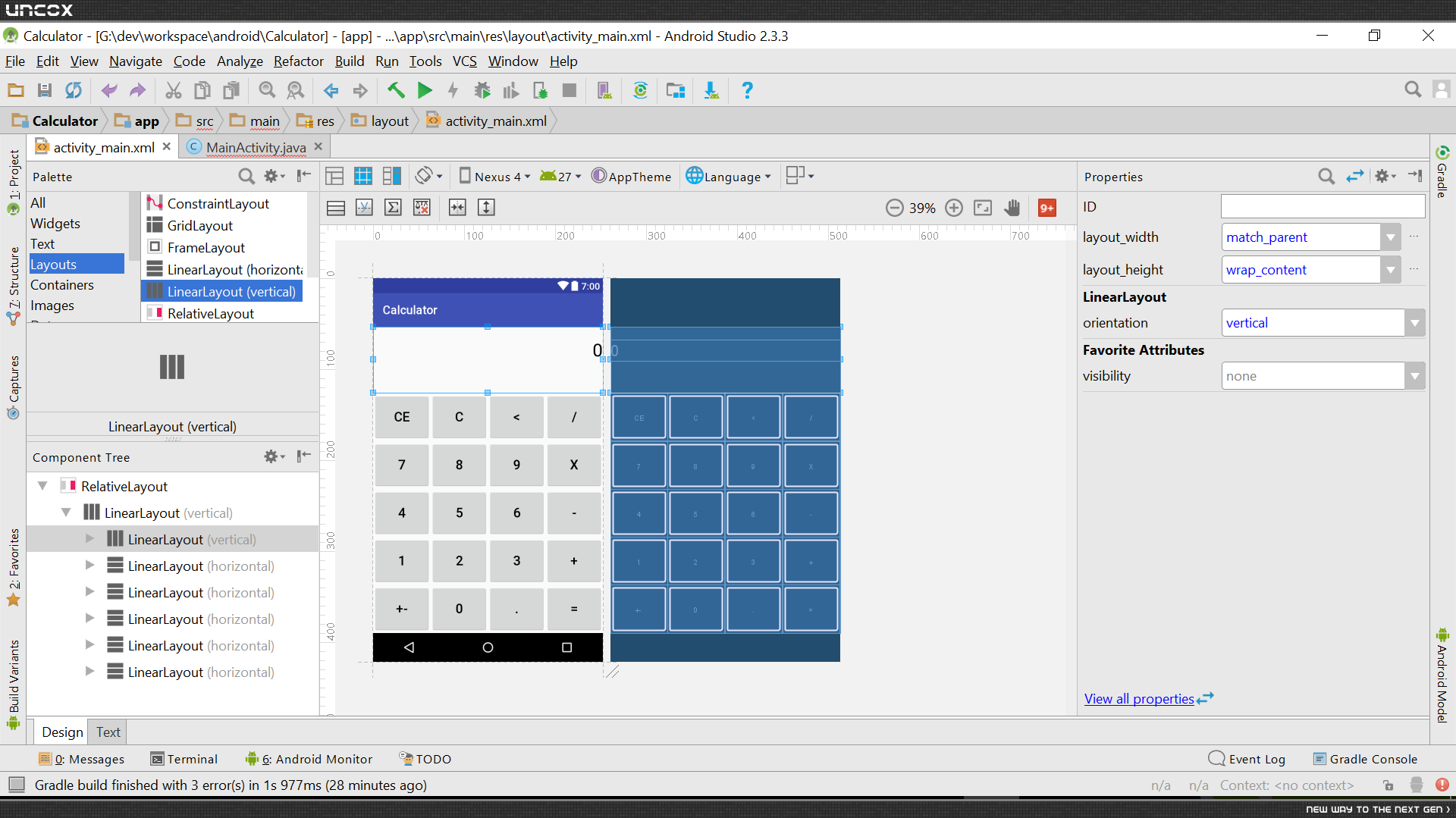Open the Terminal tool window tab

click(x=184, y=759)
